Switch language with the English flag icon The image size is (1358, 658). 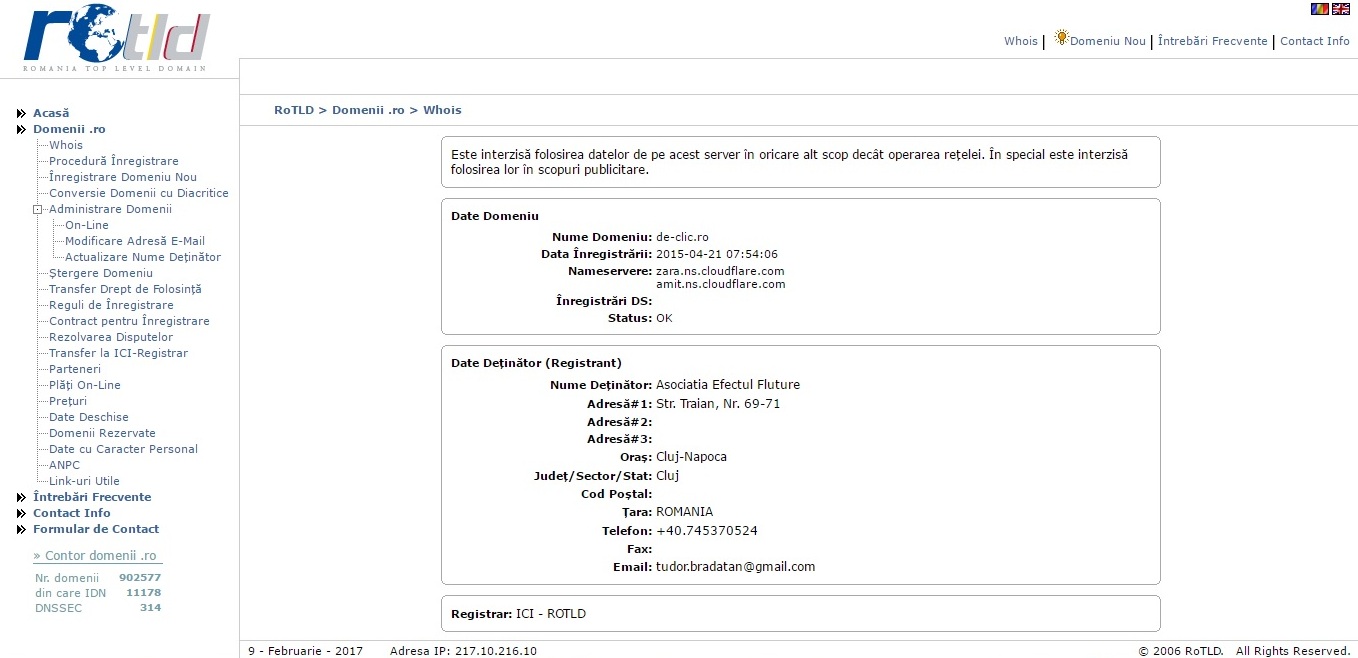point(1341,9)
